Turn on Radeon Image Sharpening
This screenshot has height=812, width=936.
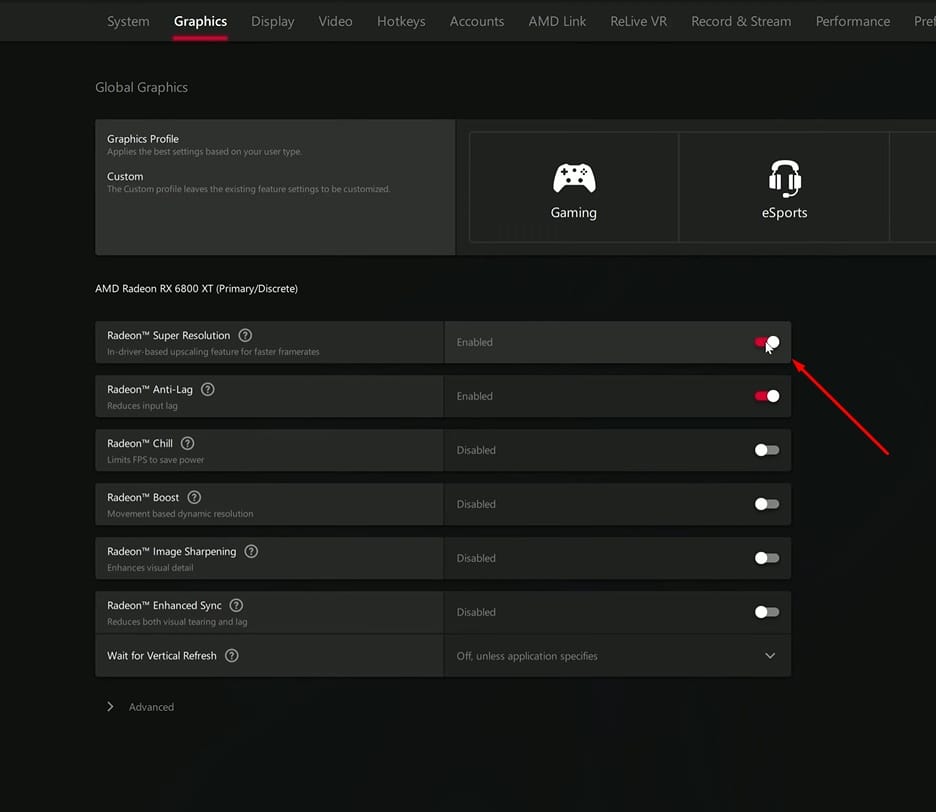coord(766,558)
